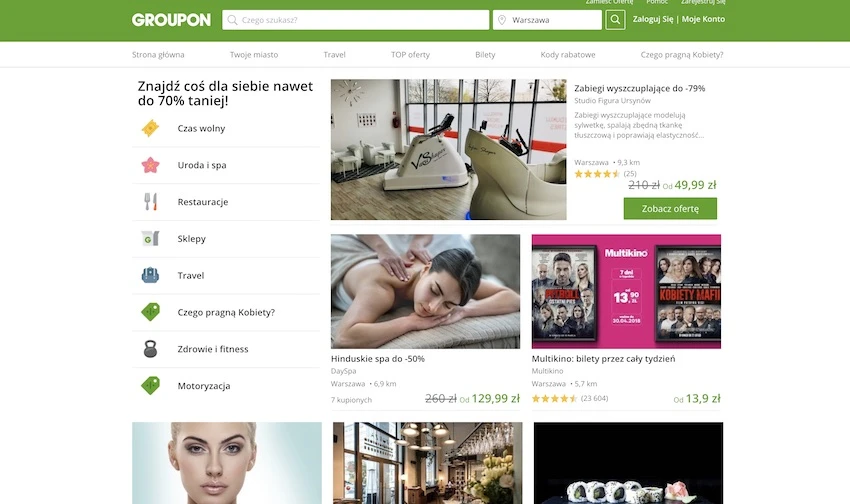
Task: Click the Zobacz ofertę button
Action: (670, 209)
